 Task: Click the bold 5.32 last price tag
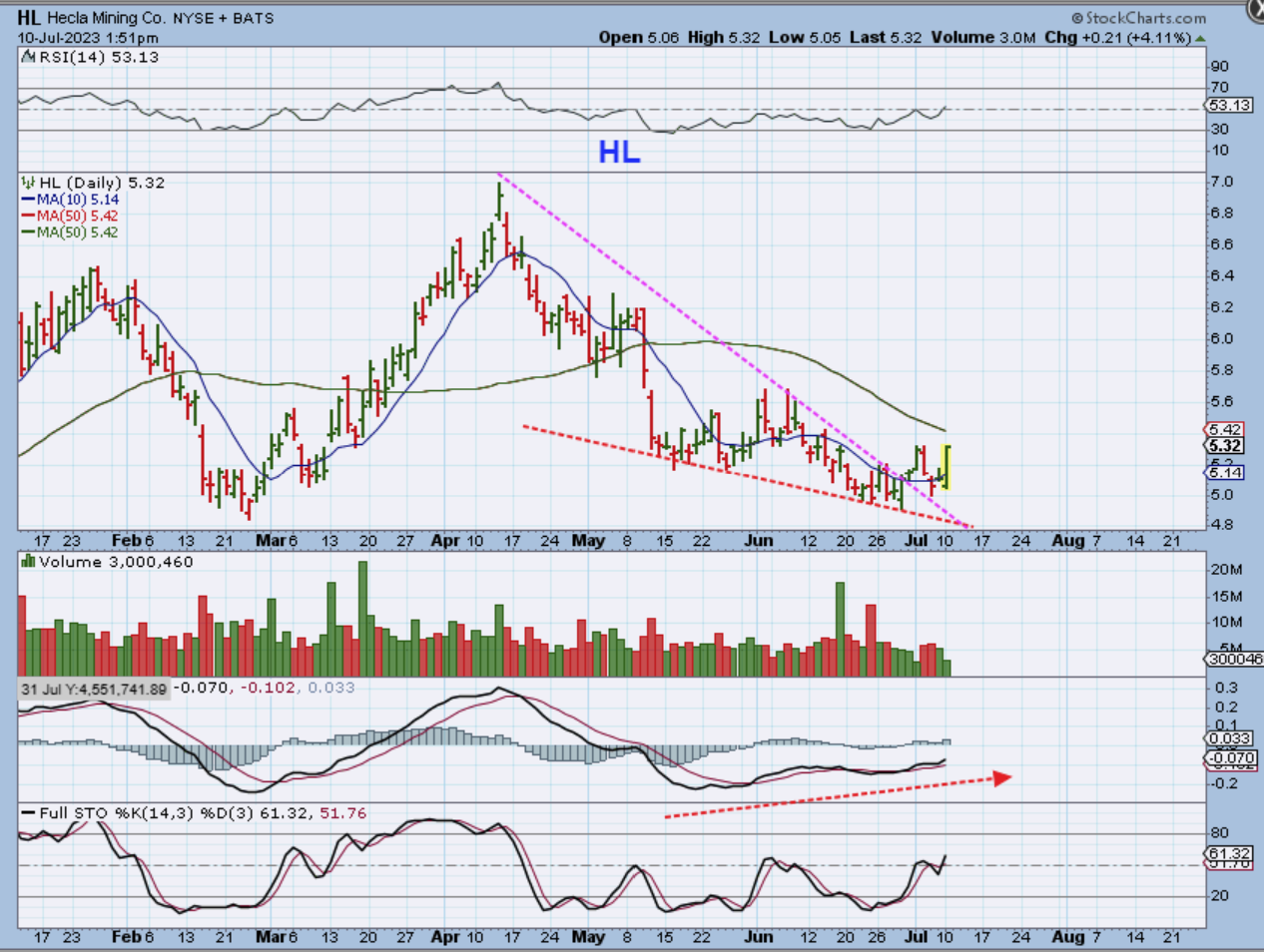[x=1225, y=446]
